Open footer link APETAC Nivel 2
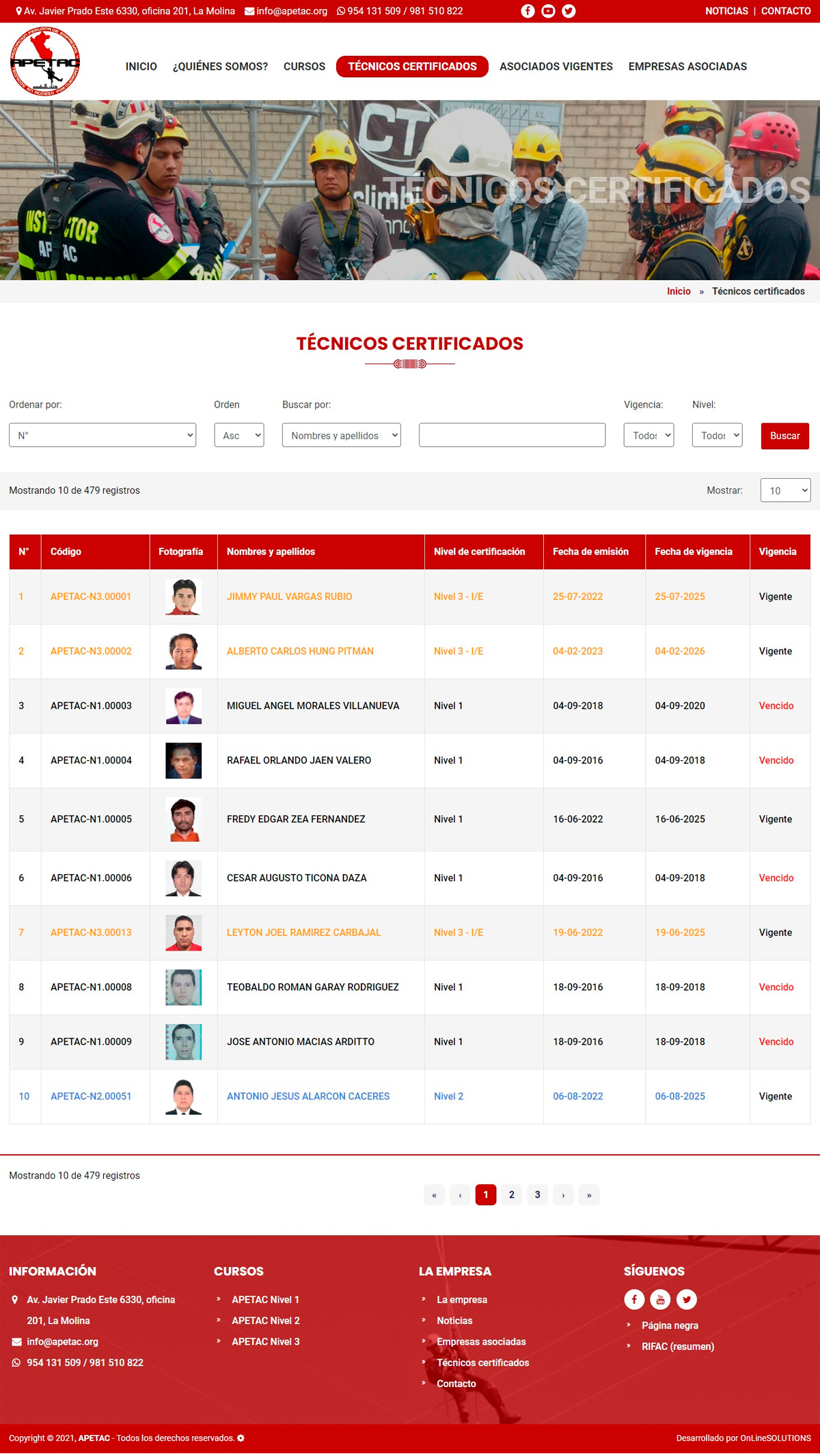 (x=266, y=1321)
